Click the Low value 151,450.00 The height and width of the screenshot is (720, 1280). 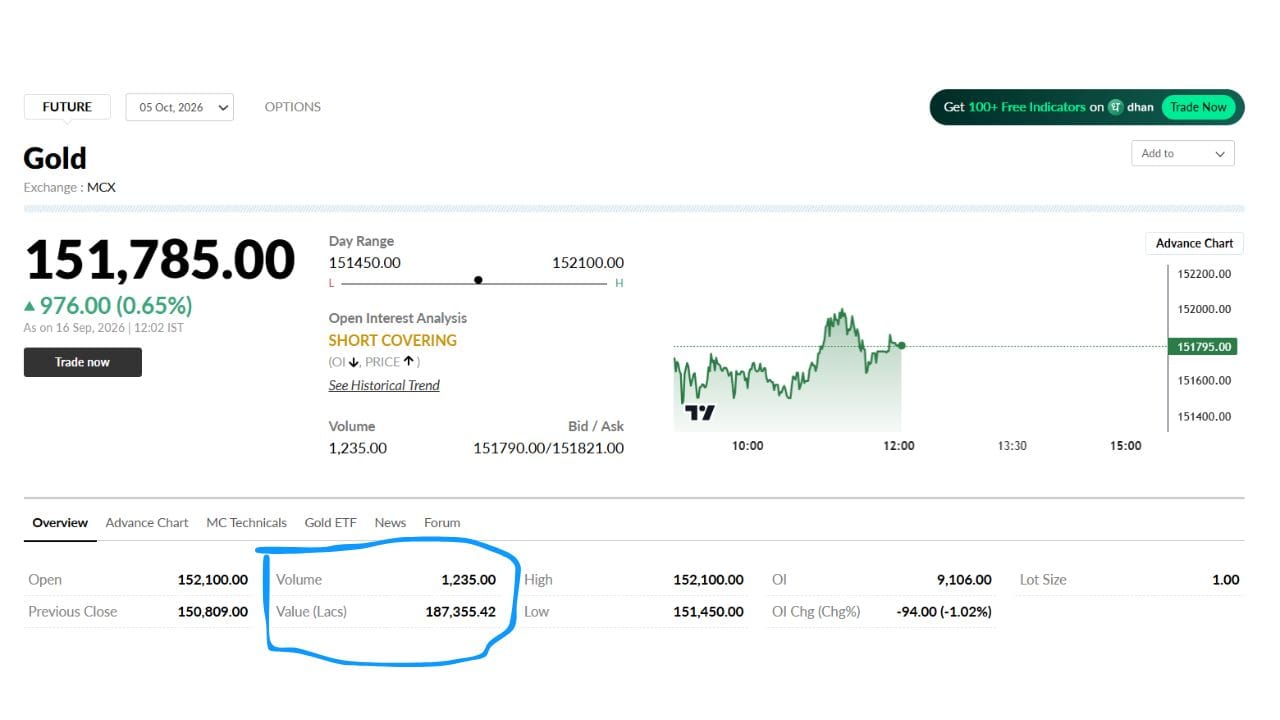tap(708, 612)
